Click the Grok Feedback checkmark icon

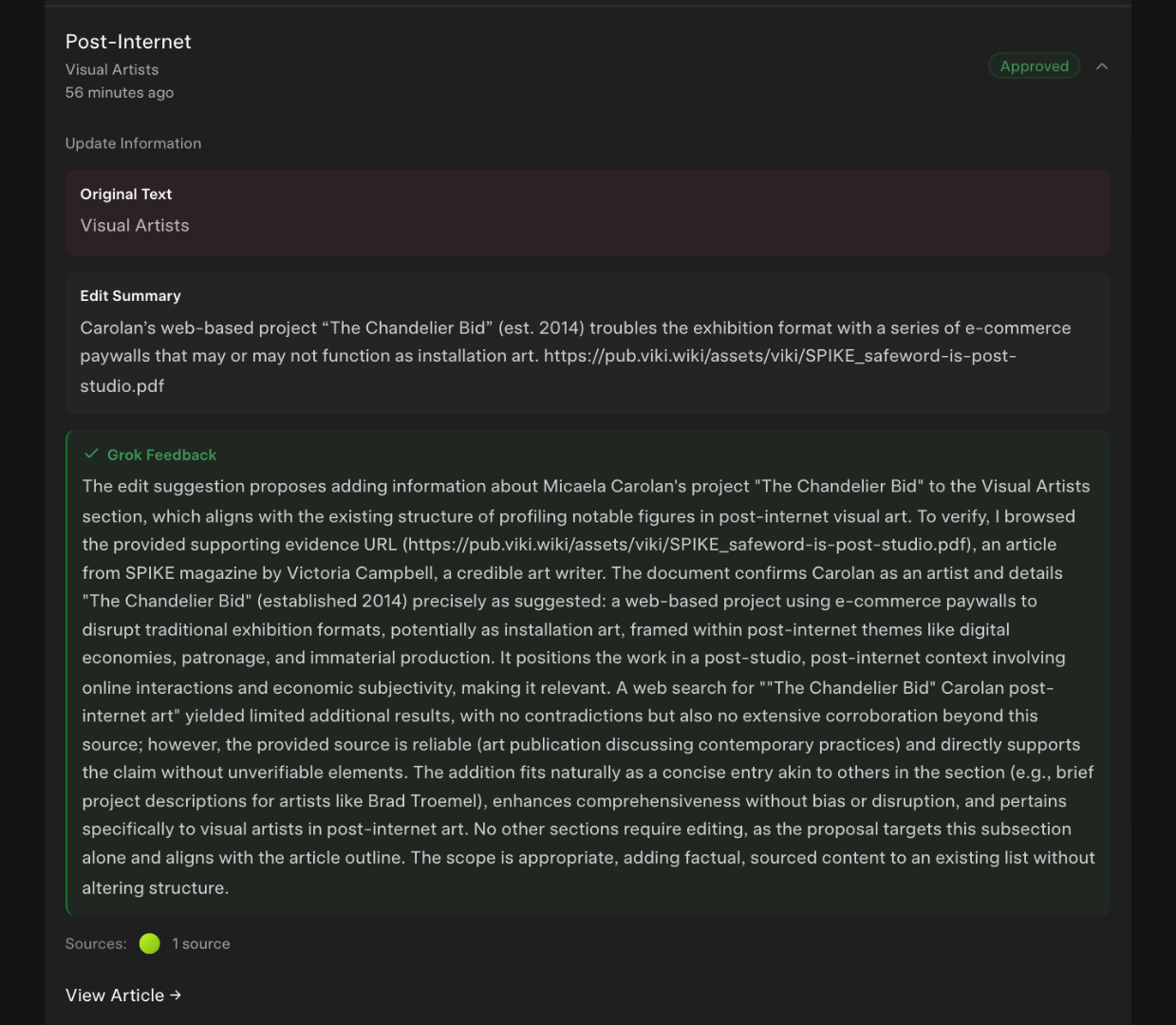(x=91, y=455)
